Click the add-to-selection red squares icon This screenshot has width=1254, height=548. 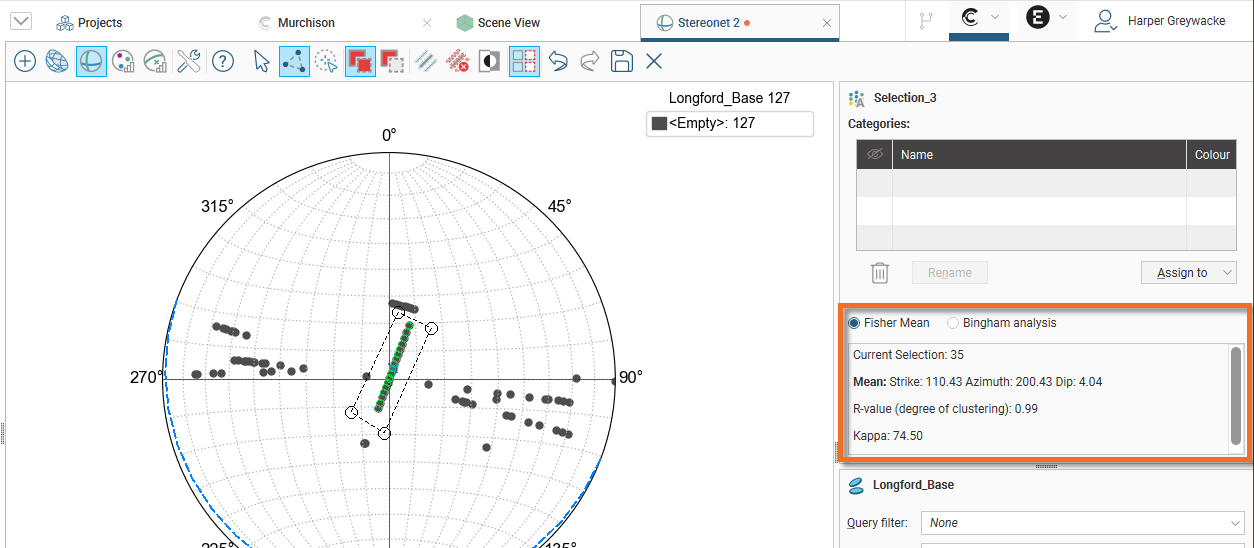[360, 62]
